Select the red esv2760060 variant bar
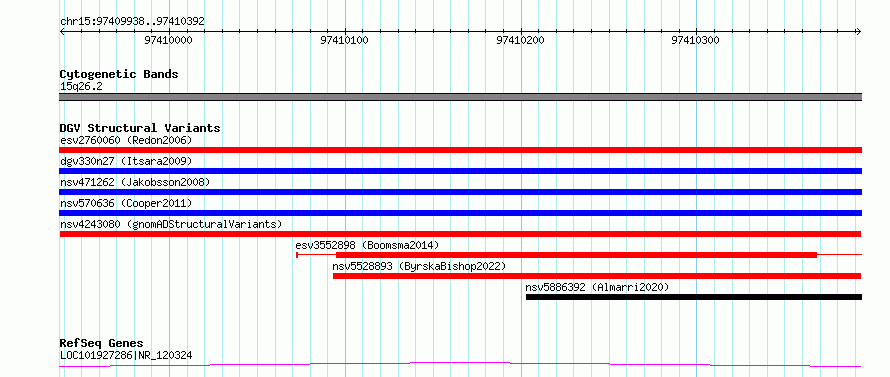The image size is (890, 377). click(461, 150)
